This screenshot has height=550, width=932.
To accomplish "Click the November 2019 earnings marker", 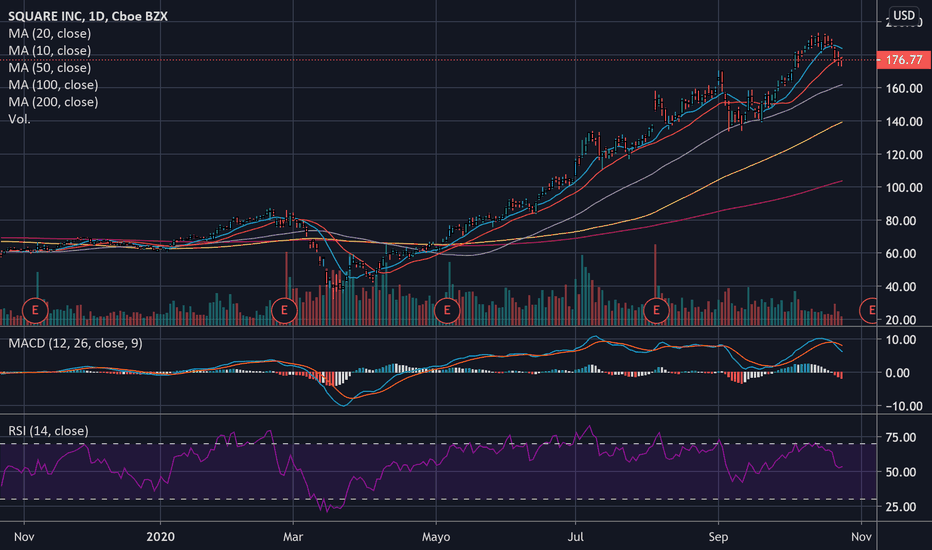I will pyautogui.click(x=35, y=310).
